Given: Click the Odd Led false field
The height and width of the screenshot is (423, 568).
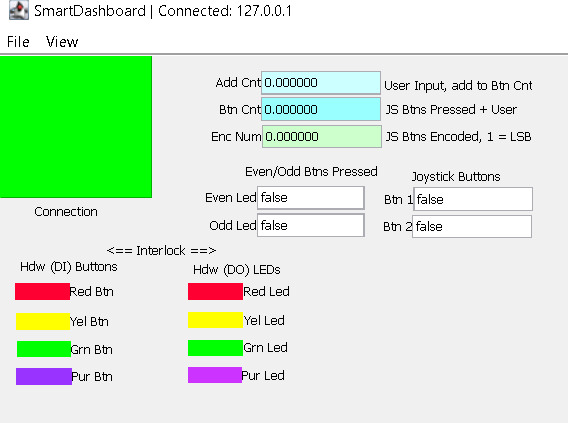Looking at the screenshot, I should click(x=310, y=225).
